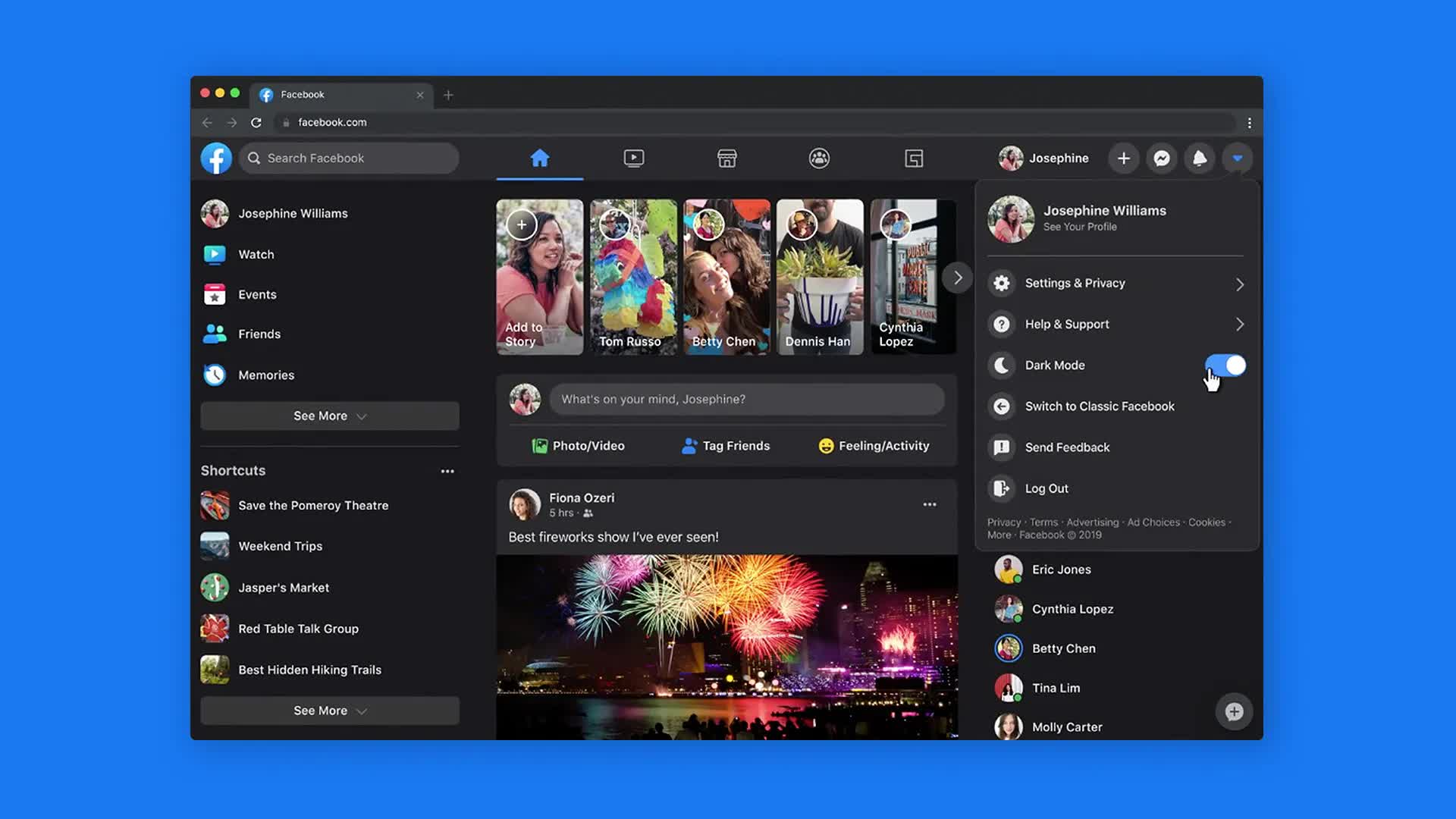Click Settings & Privacy menu item

click(x=1115, y=283)
